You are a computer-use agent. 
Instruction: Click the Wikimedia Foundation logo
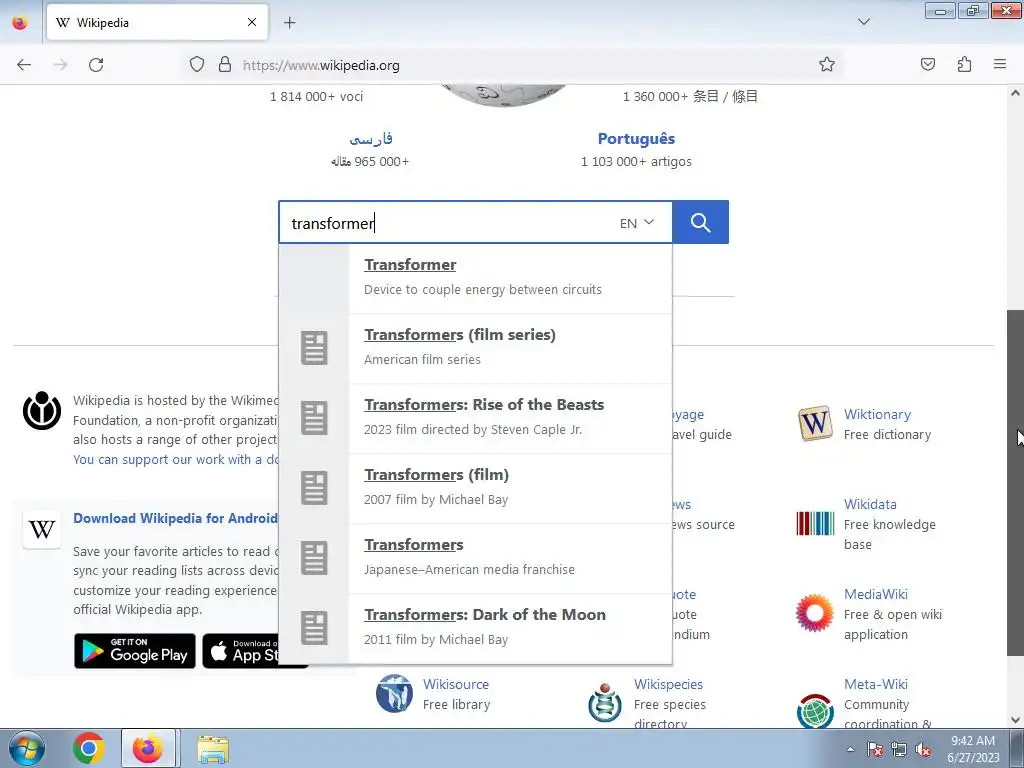[42, 411]
